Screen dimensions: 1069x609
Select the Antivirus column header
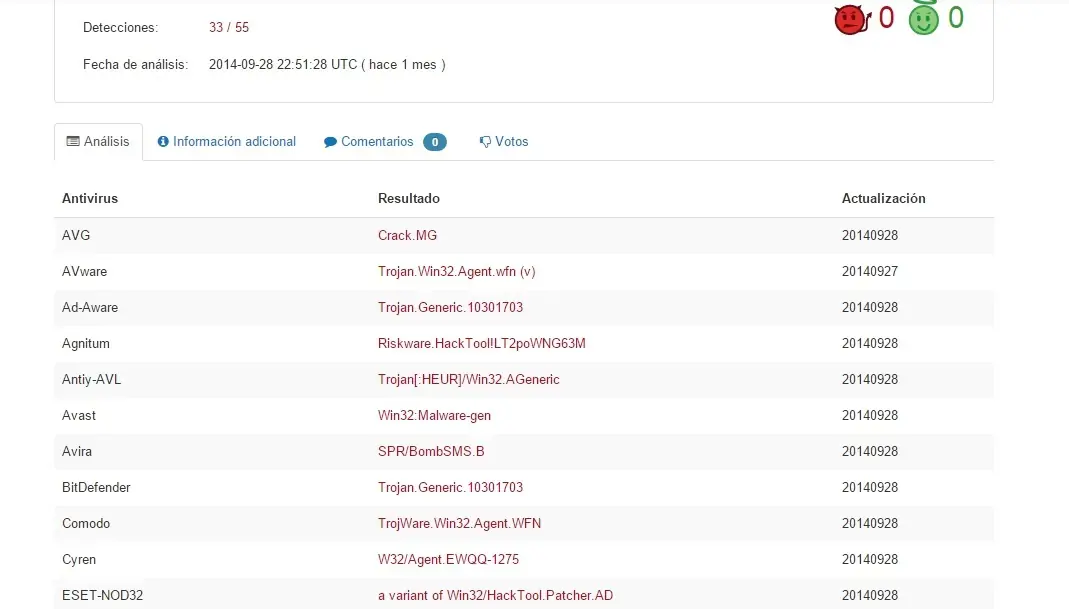point(90,198)
